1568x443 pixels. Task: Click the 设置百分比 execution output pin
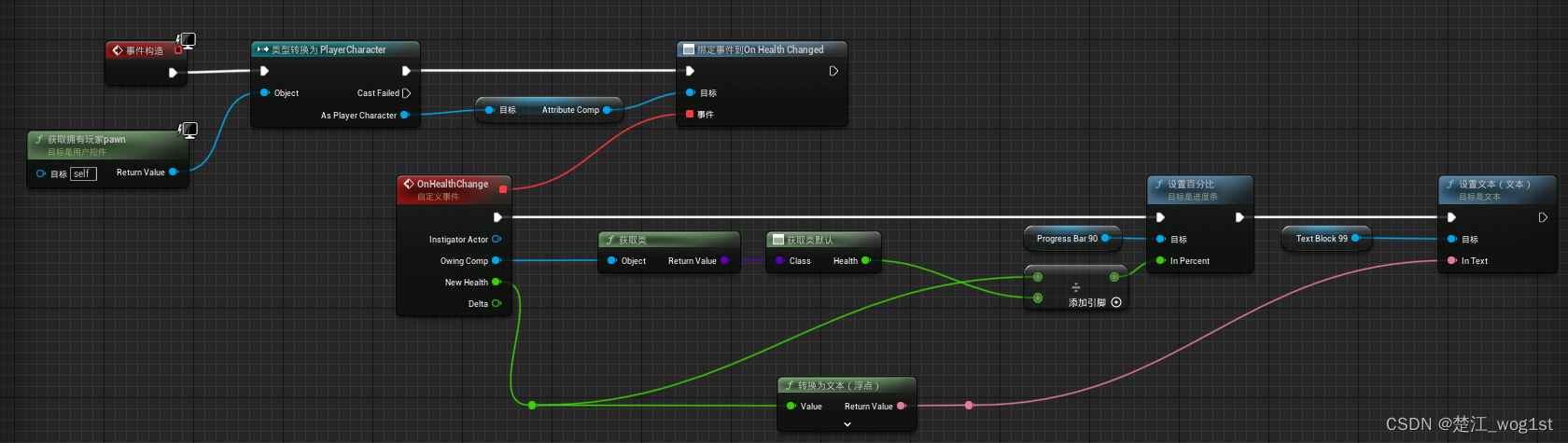coord(1239,217)
